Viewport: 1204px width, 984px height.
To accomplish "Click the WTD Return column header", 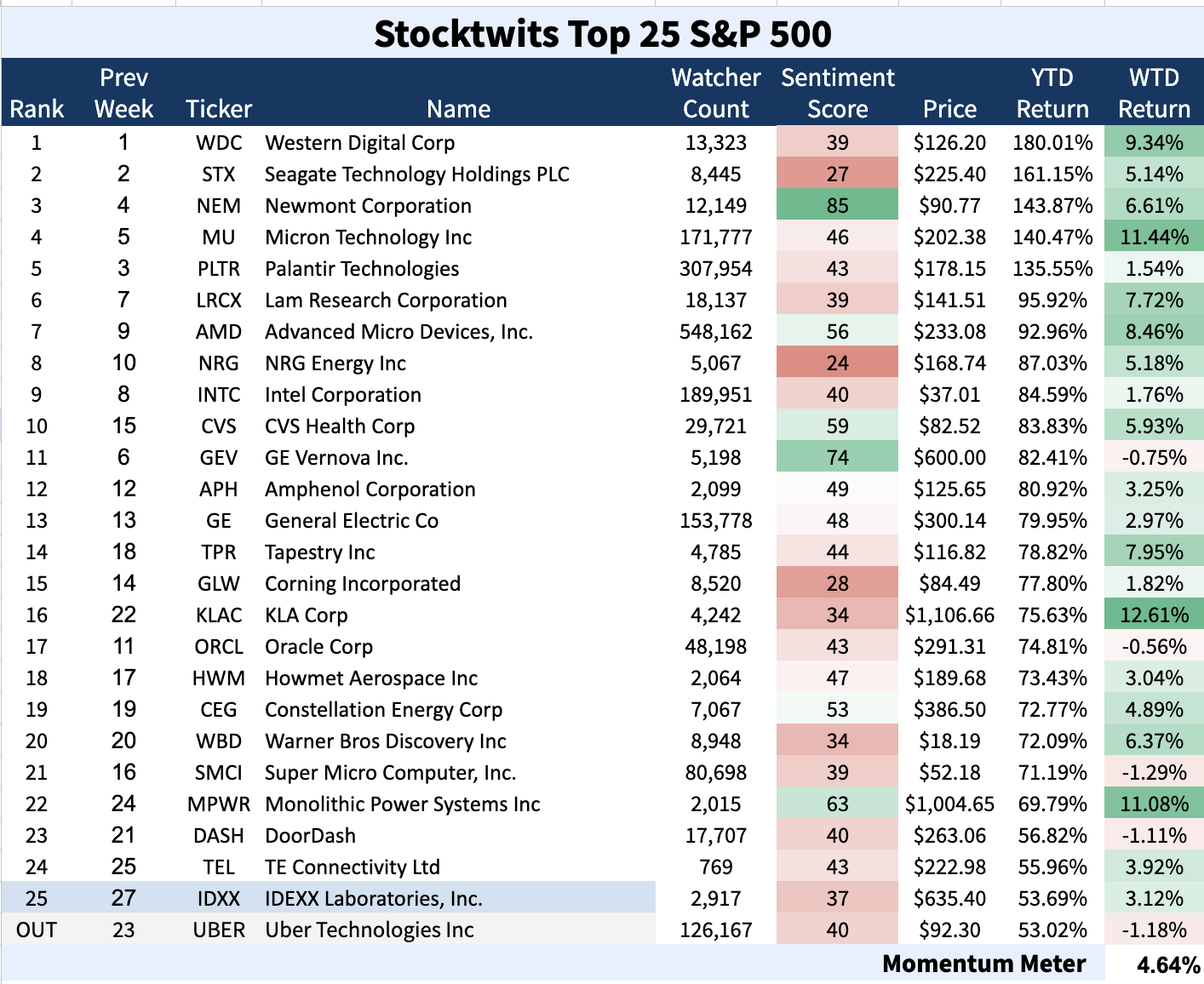I will coord(1154,94).
